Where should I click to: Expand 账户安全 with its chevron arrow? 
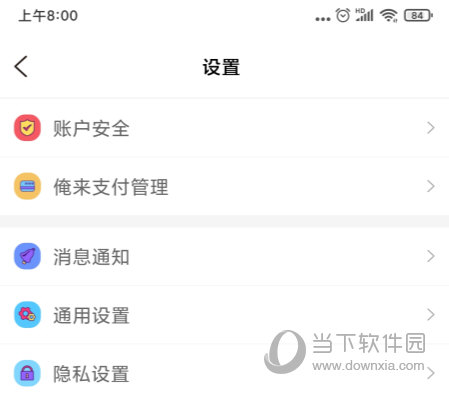(x=431, y=128)
